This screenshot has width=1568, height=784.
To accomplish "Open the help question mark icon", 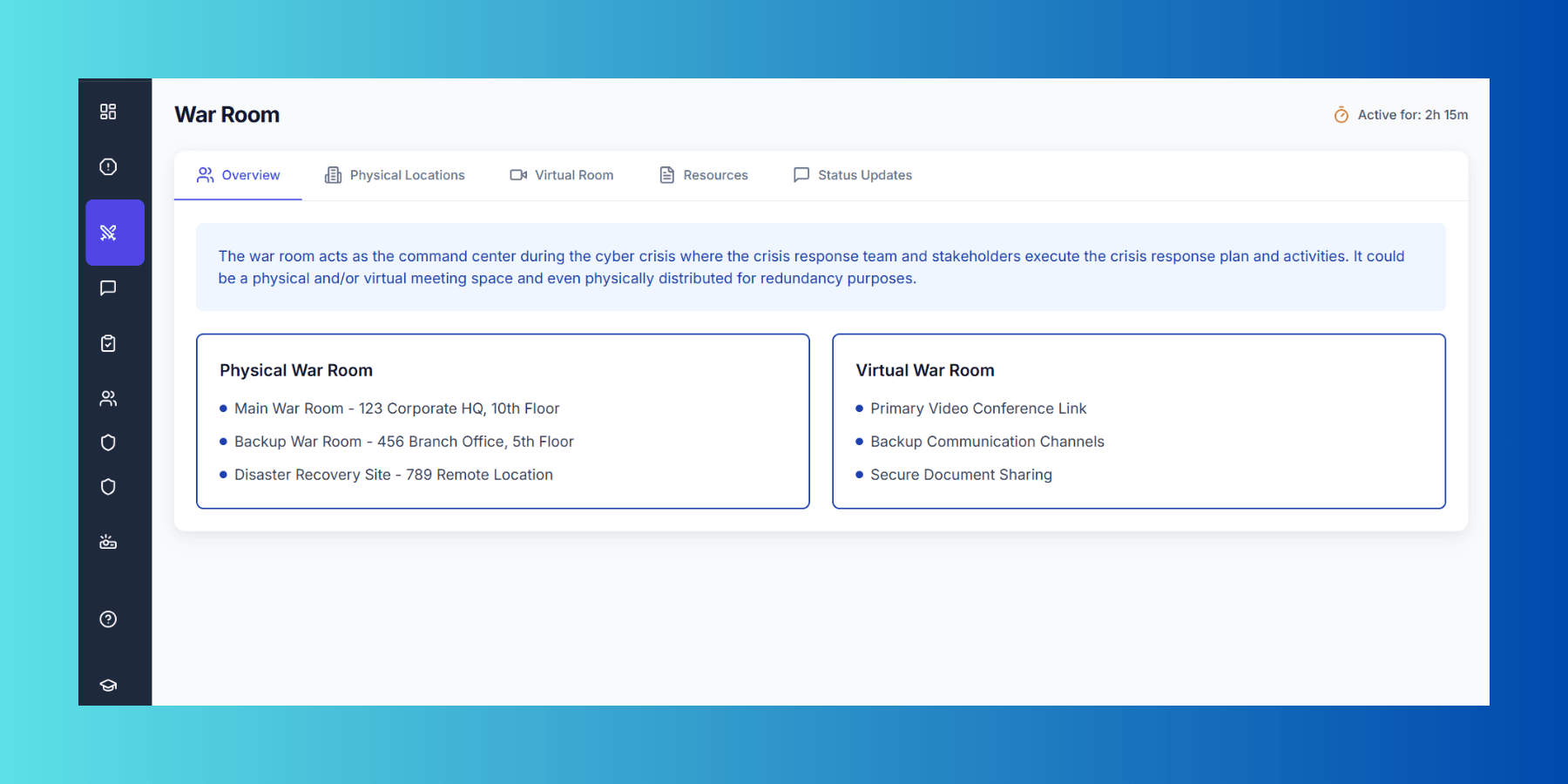I will coord(108,619).
